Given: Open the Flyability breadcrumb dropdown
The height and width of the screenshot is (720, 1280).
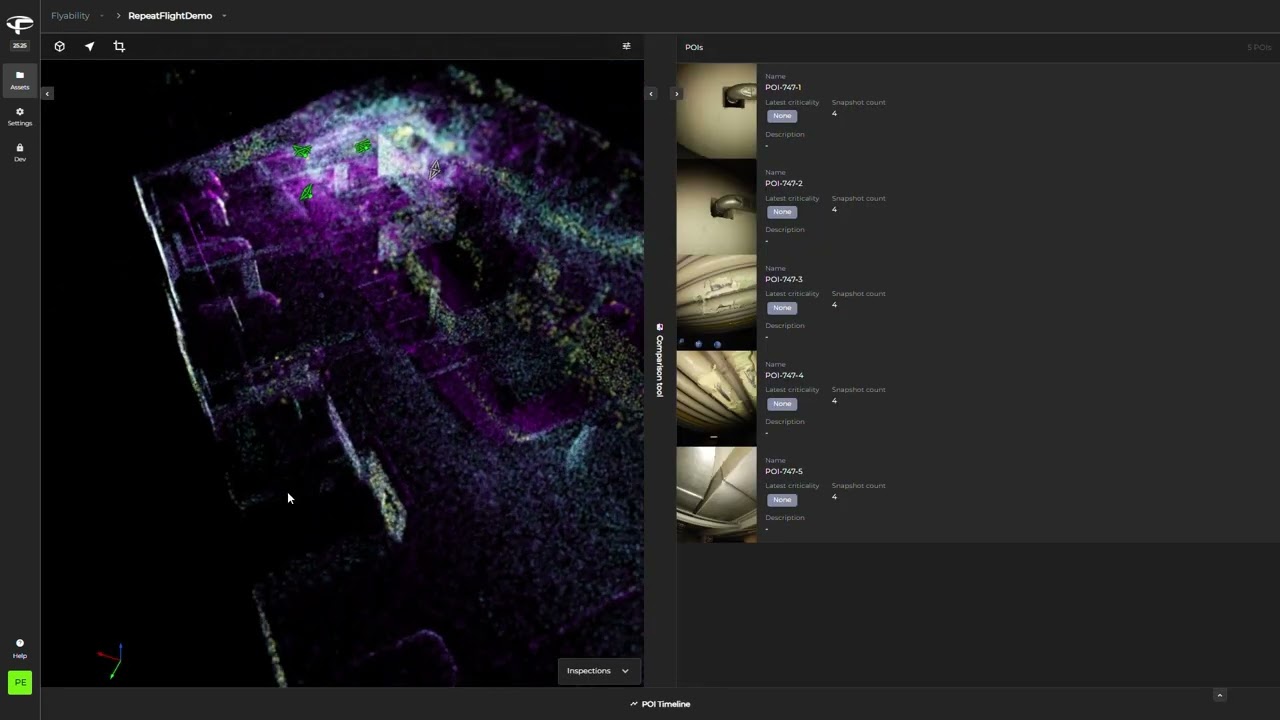Looking at the screenshot, I should click(x=101, y=16).
